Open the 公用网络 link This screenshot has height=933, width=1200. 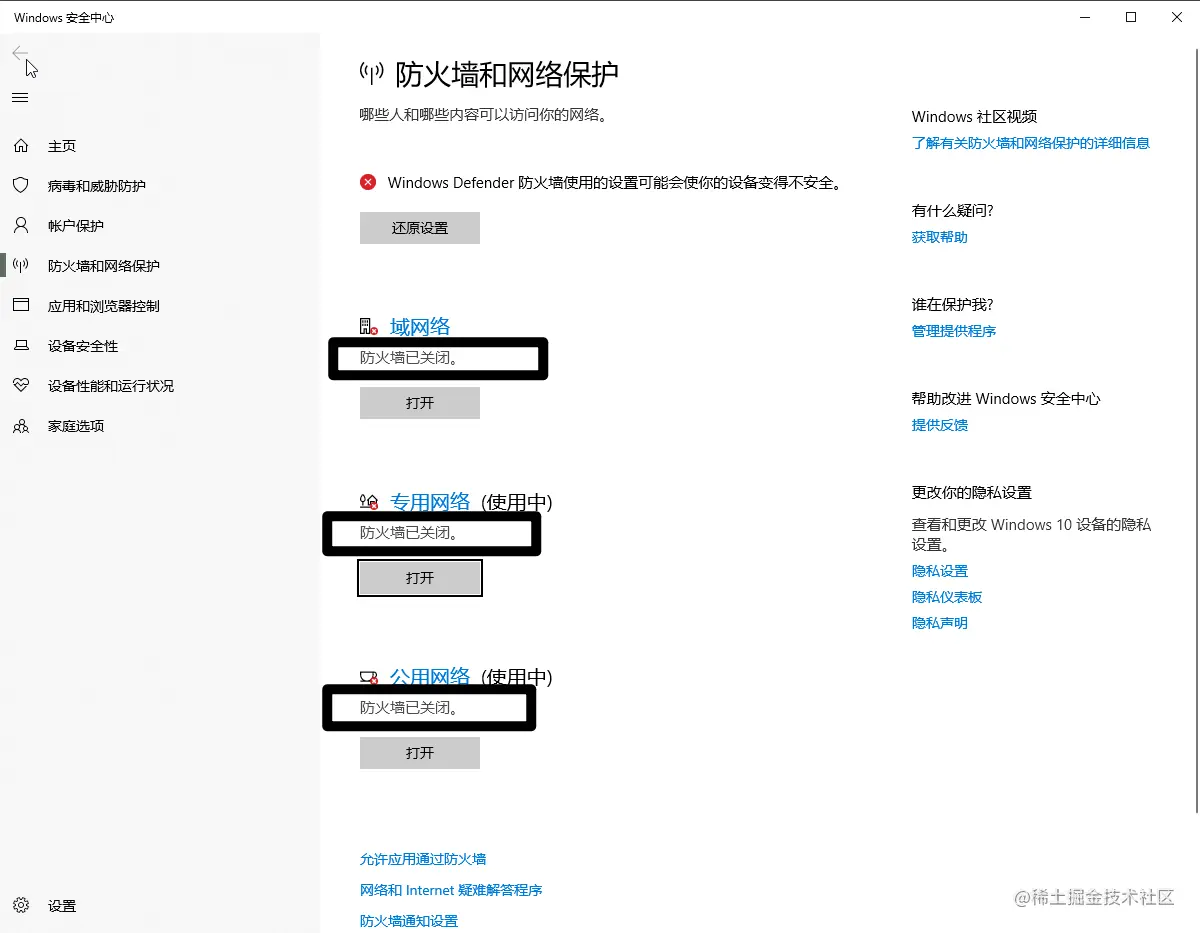coord(430,677)
